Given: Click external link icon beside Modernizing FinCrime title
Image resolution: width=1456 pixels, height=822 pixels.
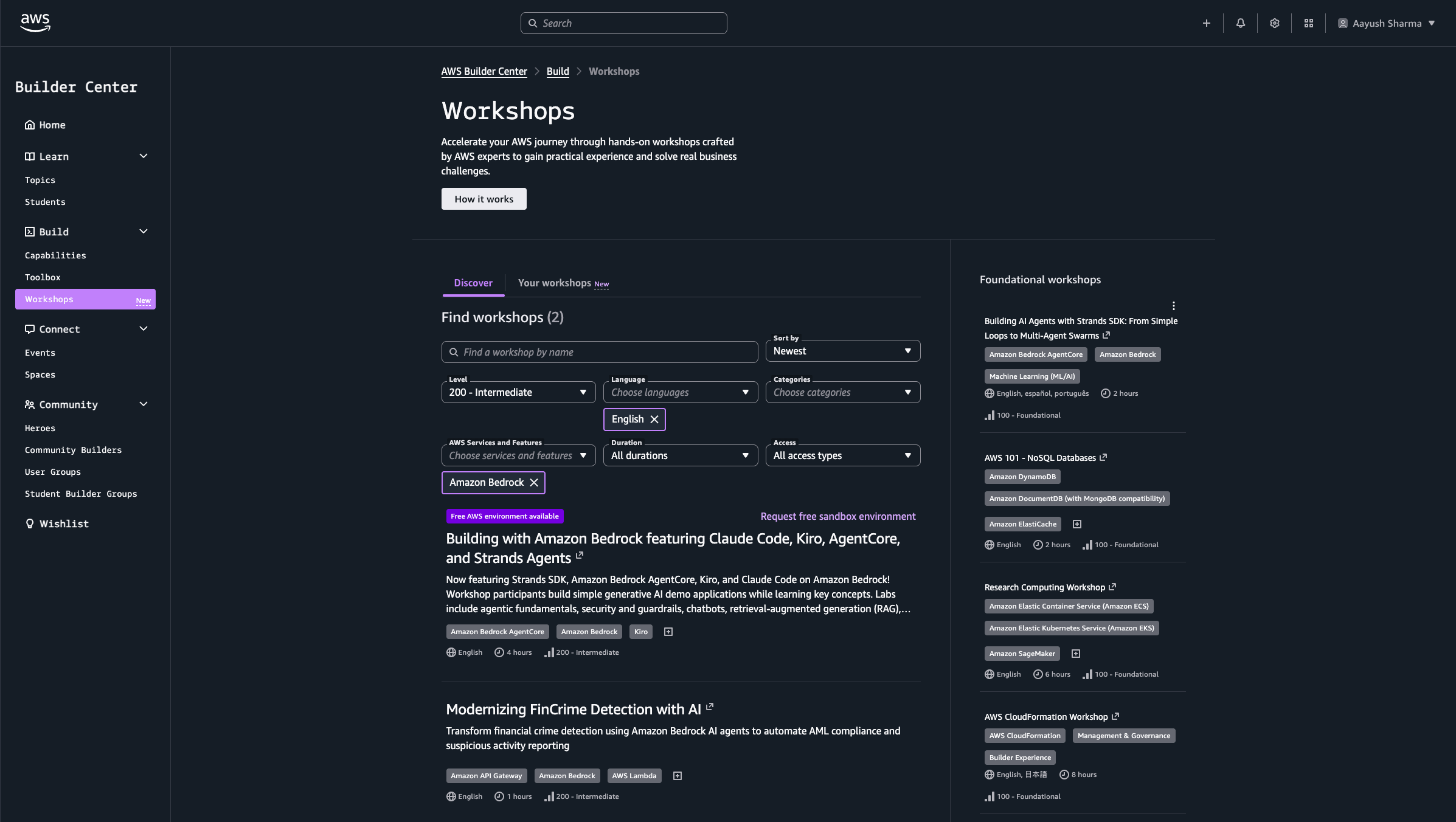Looking at the screenshot, I should pos(710,707).
